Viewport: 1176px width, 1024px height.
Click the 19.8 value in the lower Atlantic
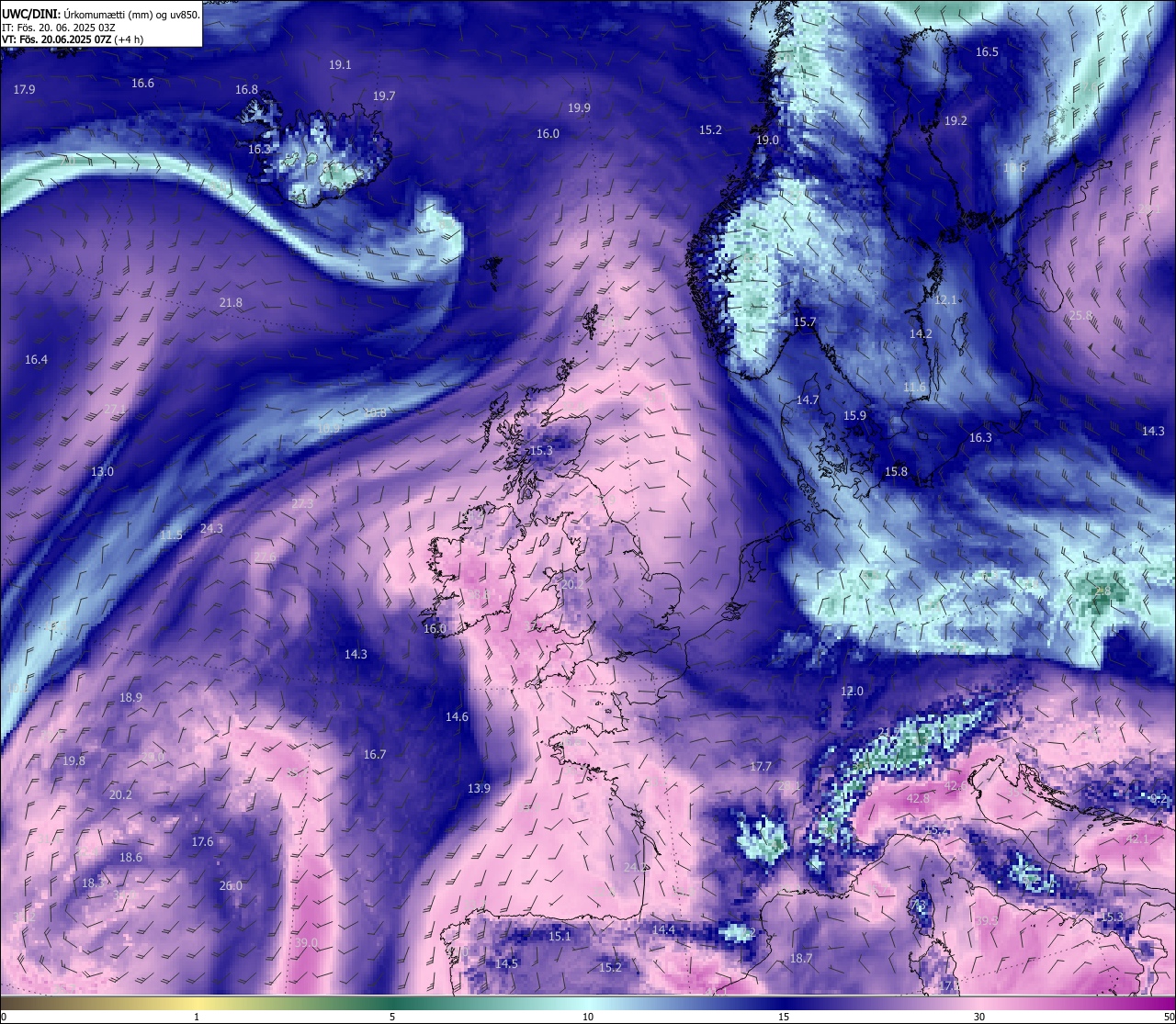(x=73, y=760)
